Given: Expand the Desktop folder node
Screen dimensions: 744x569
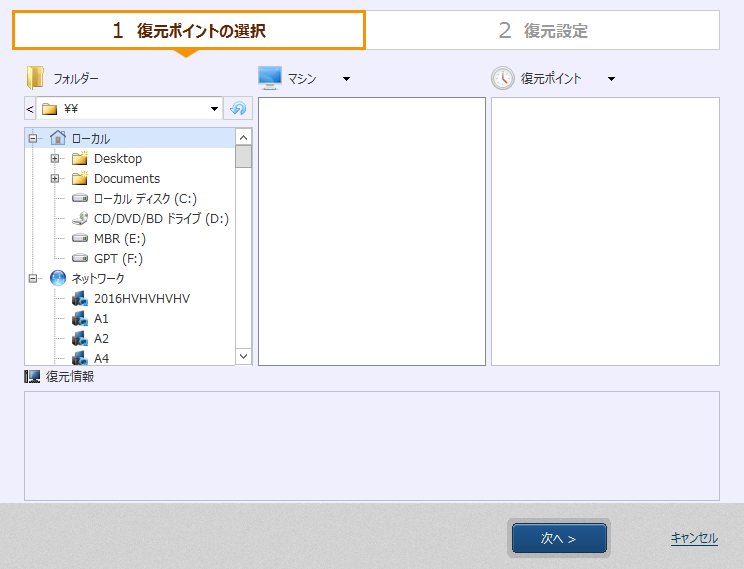Looking at the screenshot, I should click(55, 159).
